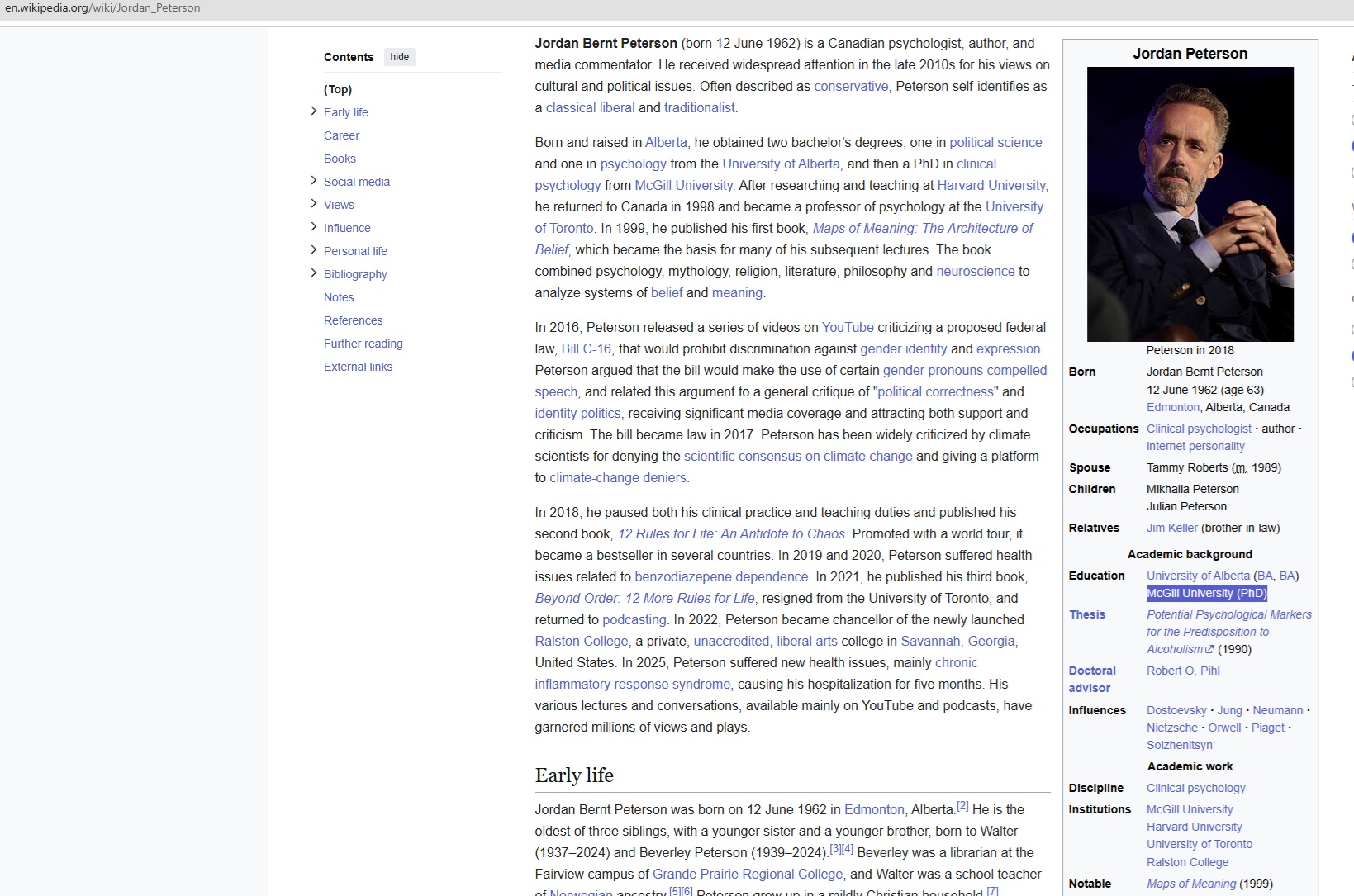Jump to (Top) in the Contents list

338,89
